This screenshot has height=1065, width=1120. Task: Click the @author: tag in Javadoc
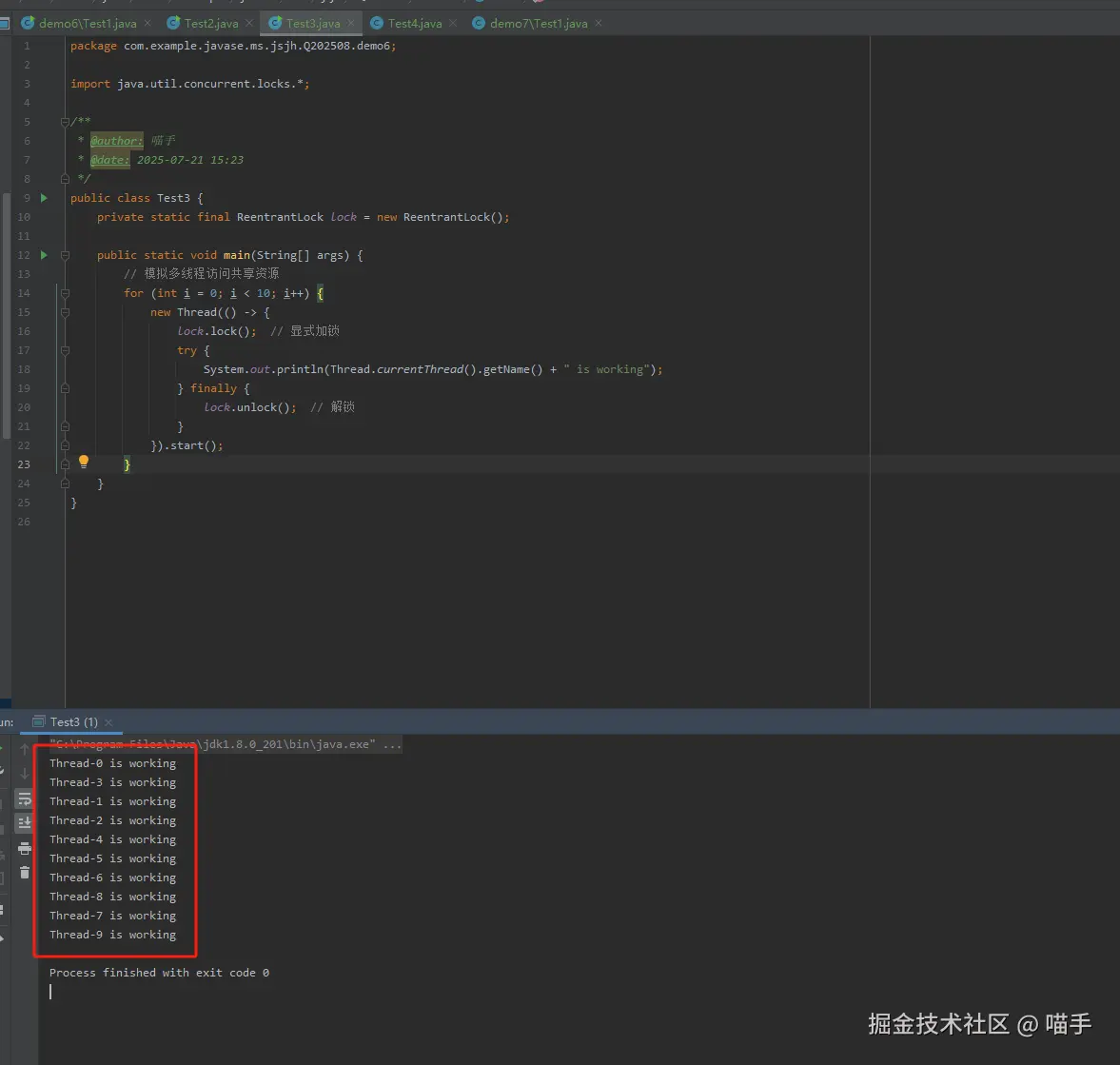coord(116,141)
